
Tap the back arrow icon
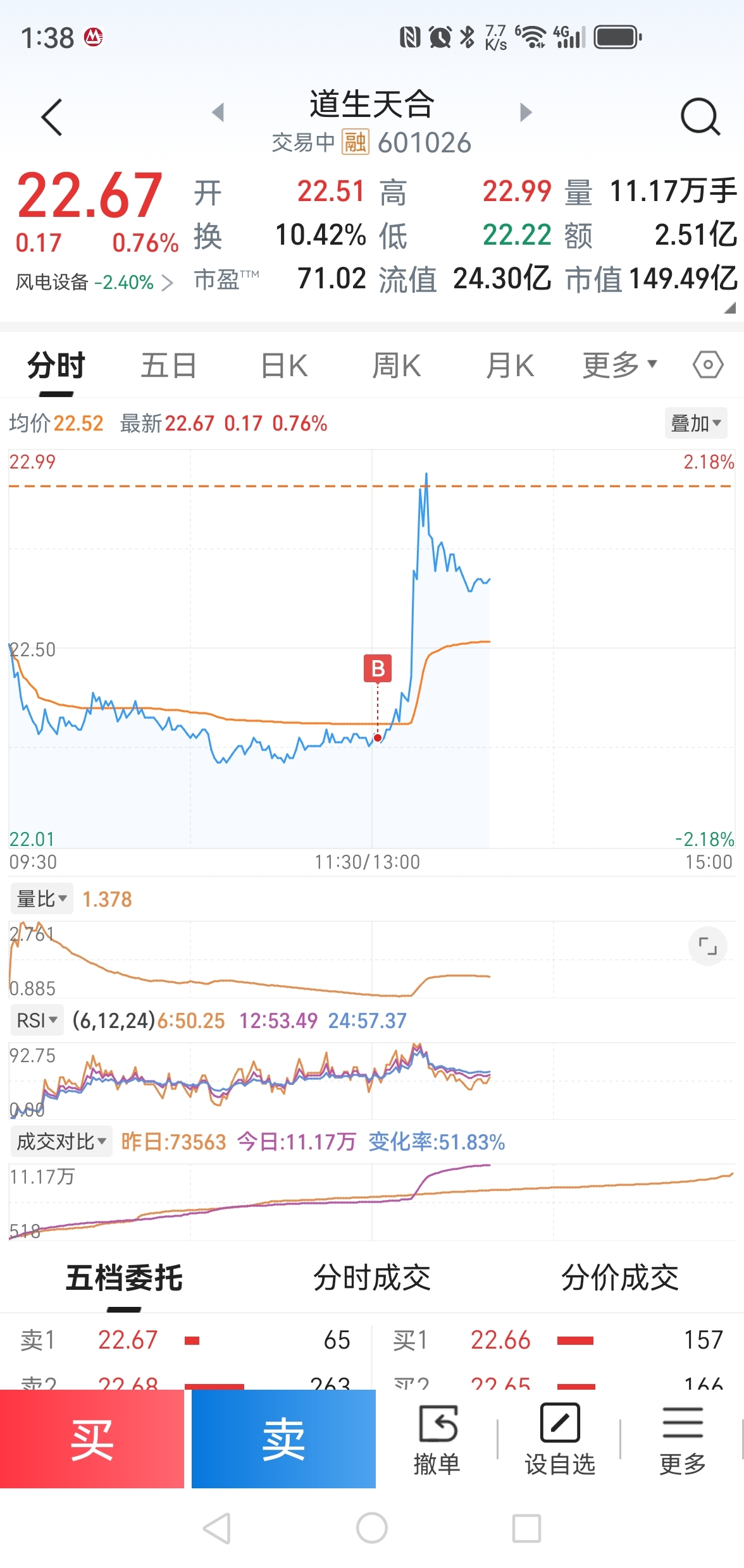point(52,117)
